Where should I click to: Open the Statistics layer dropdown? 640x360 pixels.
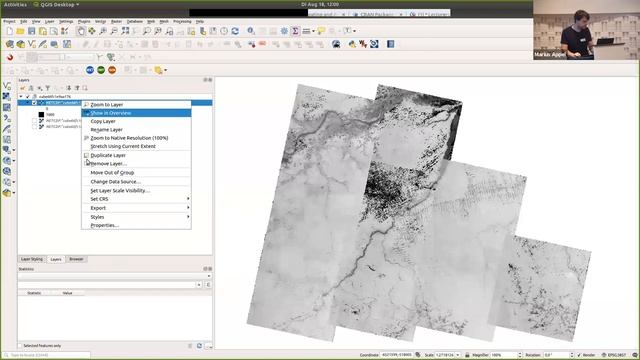click(x=115, y=276)
